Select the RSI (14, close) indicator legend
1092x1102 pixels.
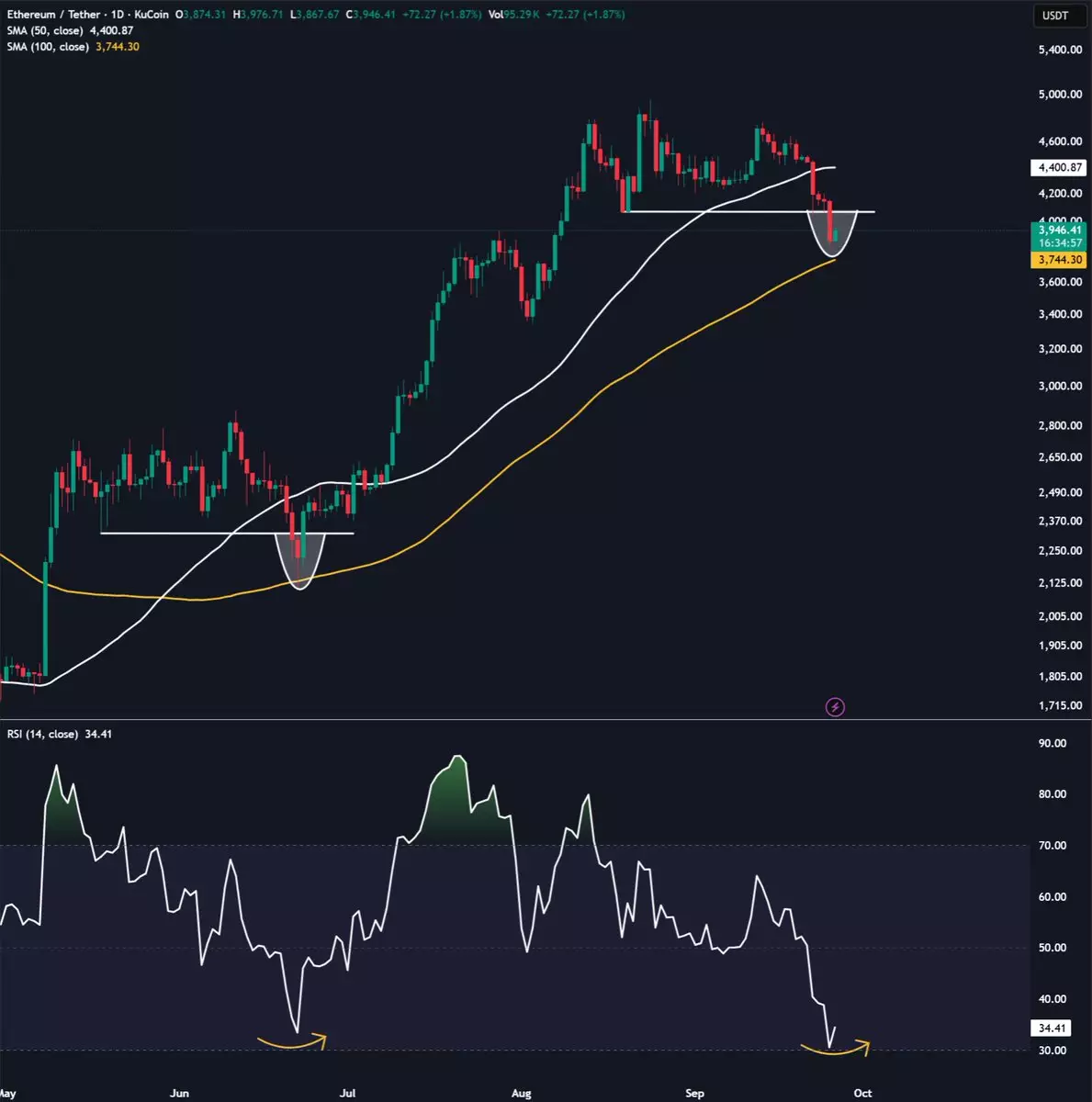click(x=43, y=735)
